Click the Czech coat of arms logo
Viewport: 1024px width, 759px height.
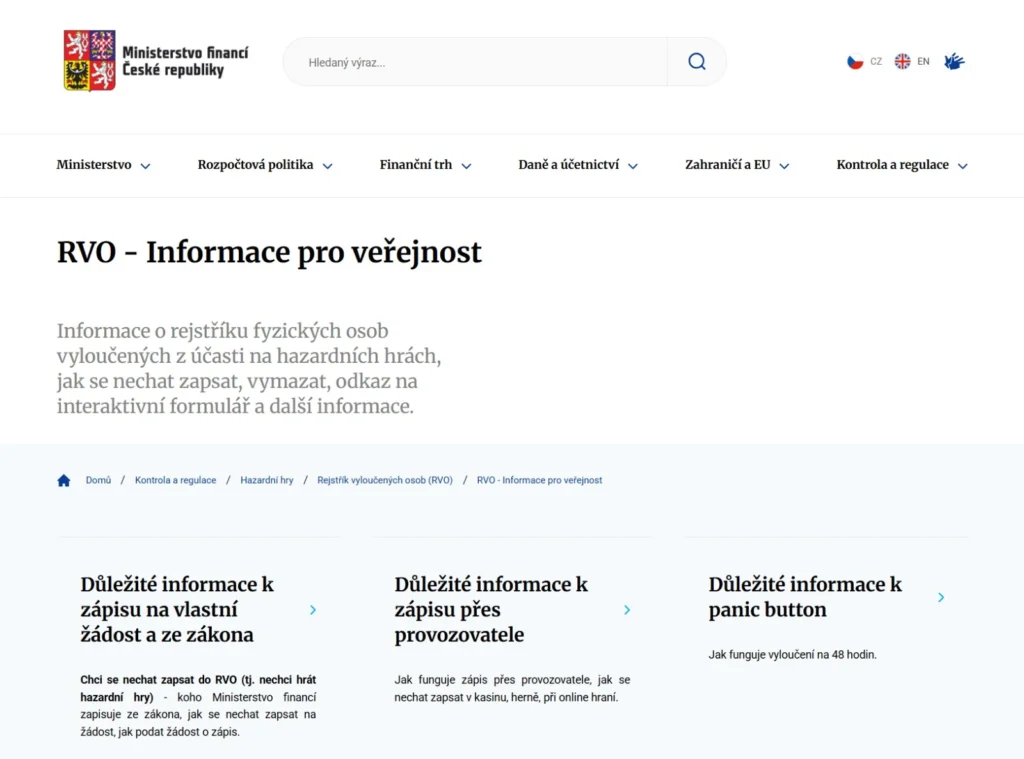point(90,61)
